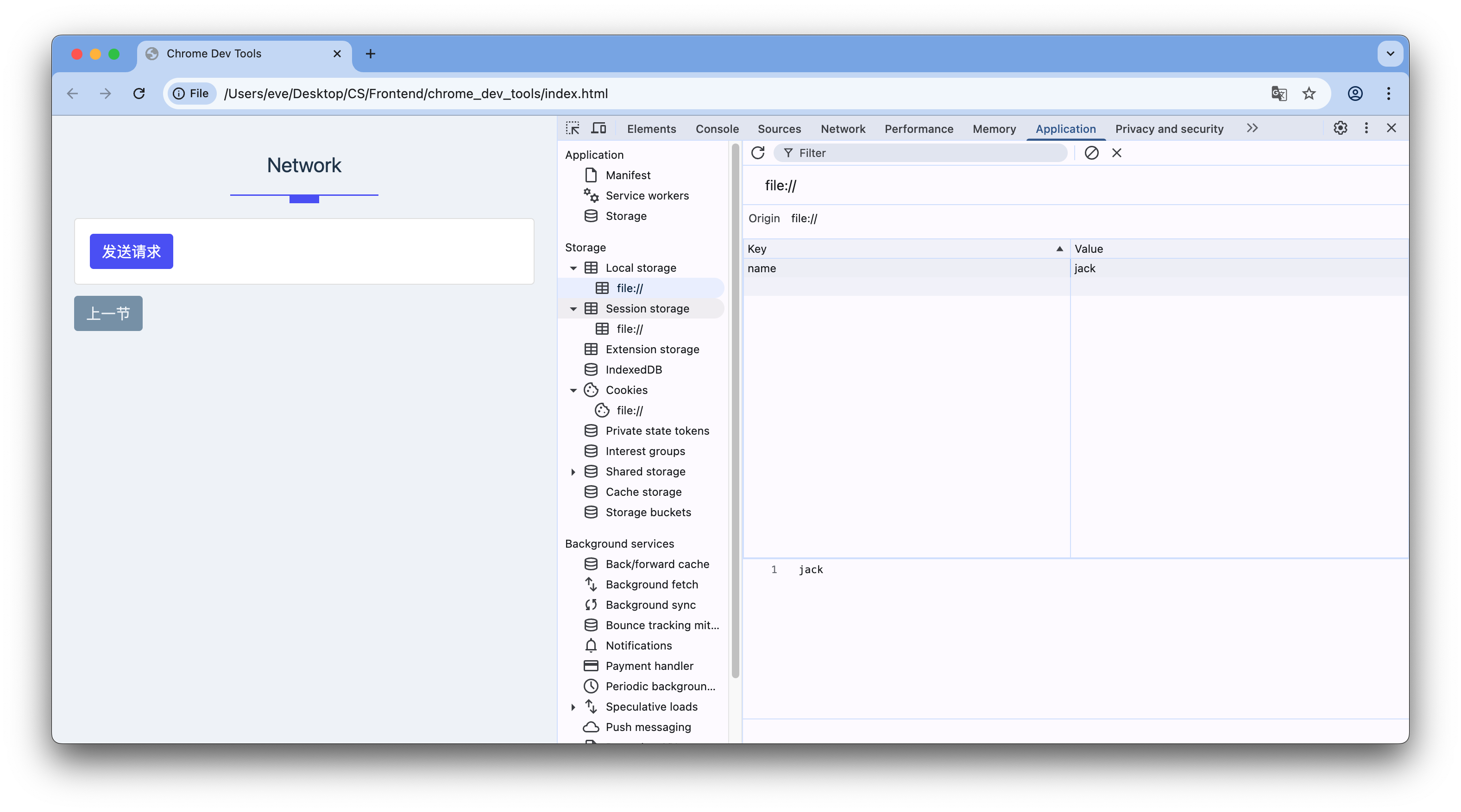Bookmark this page with the star icon
This screenshot has width=1461, height=812.
[x=1309, y=94]
